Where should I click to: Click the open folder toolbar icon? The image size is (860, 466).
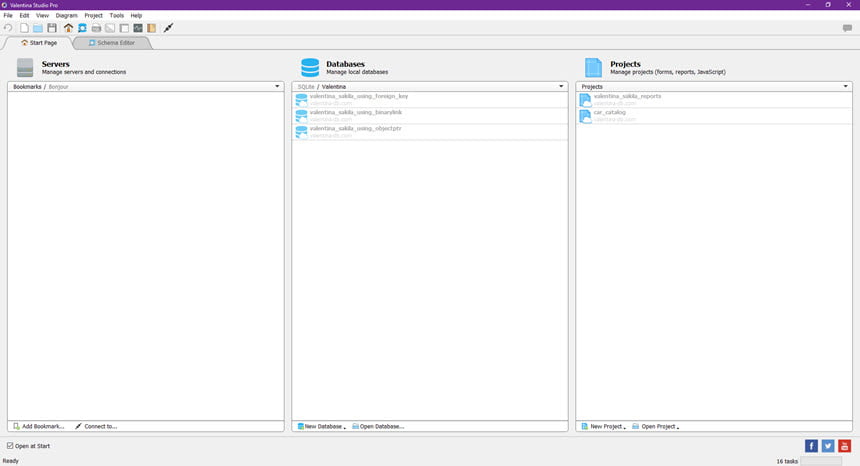38,28
